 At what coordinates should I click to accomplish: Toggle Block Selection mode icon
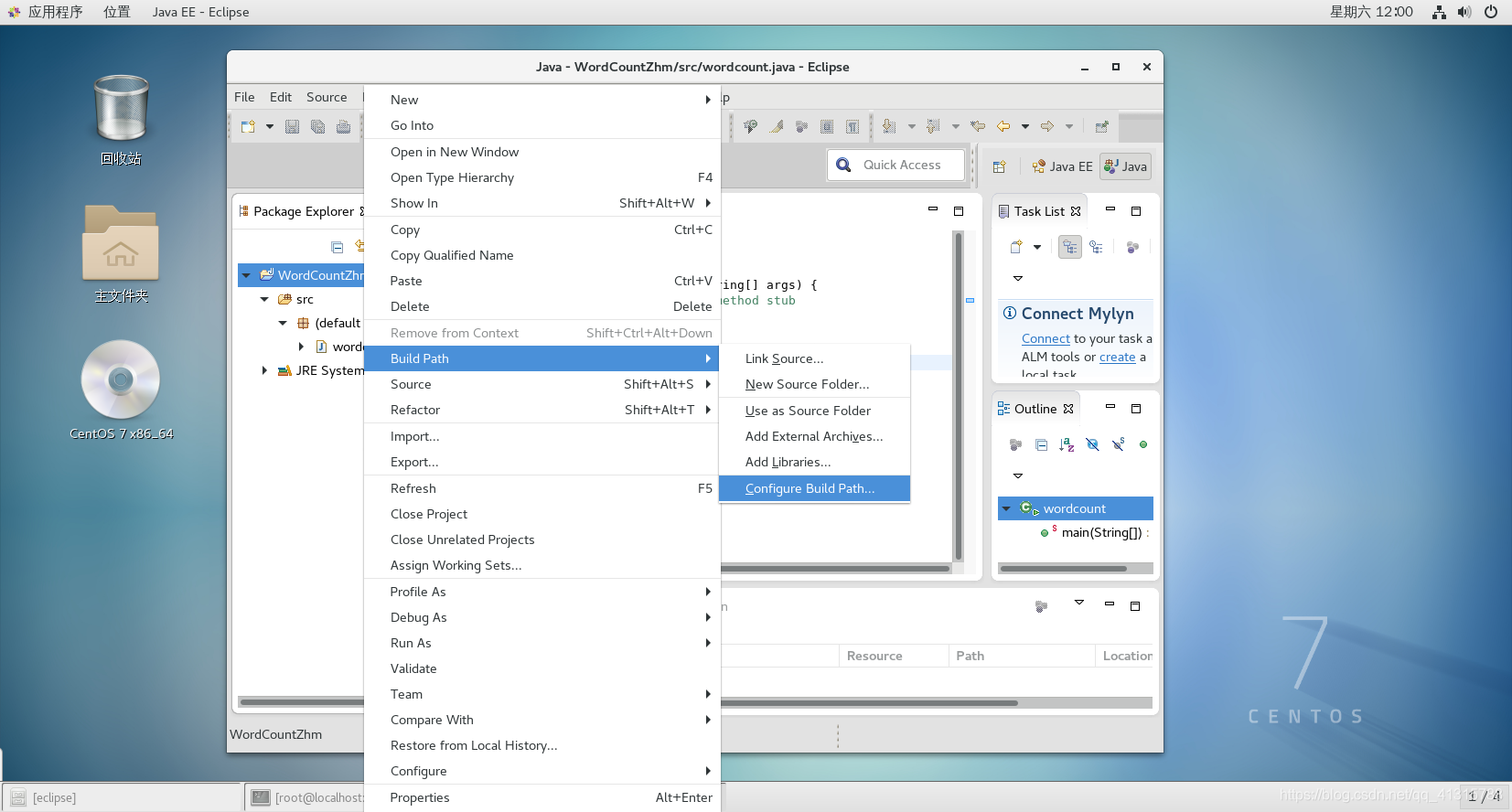827,127
